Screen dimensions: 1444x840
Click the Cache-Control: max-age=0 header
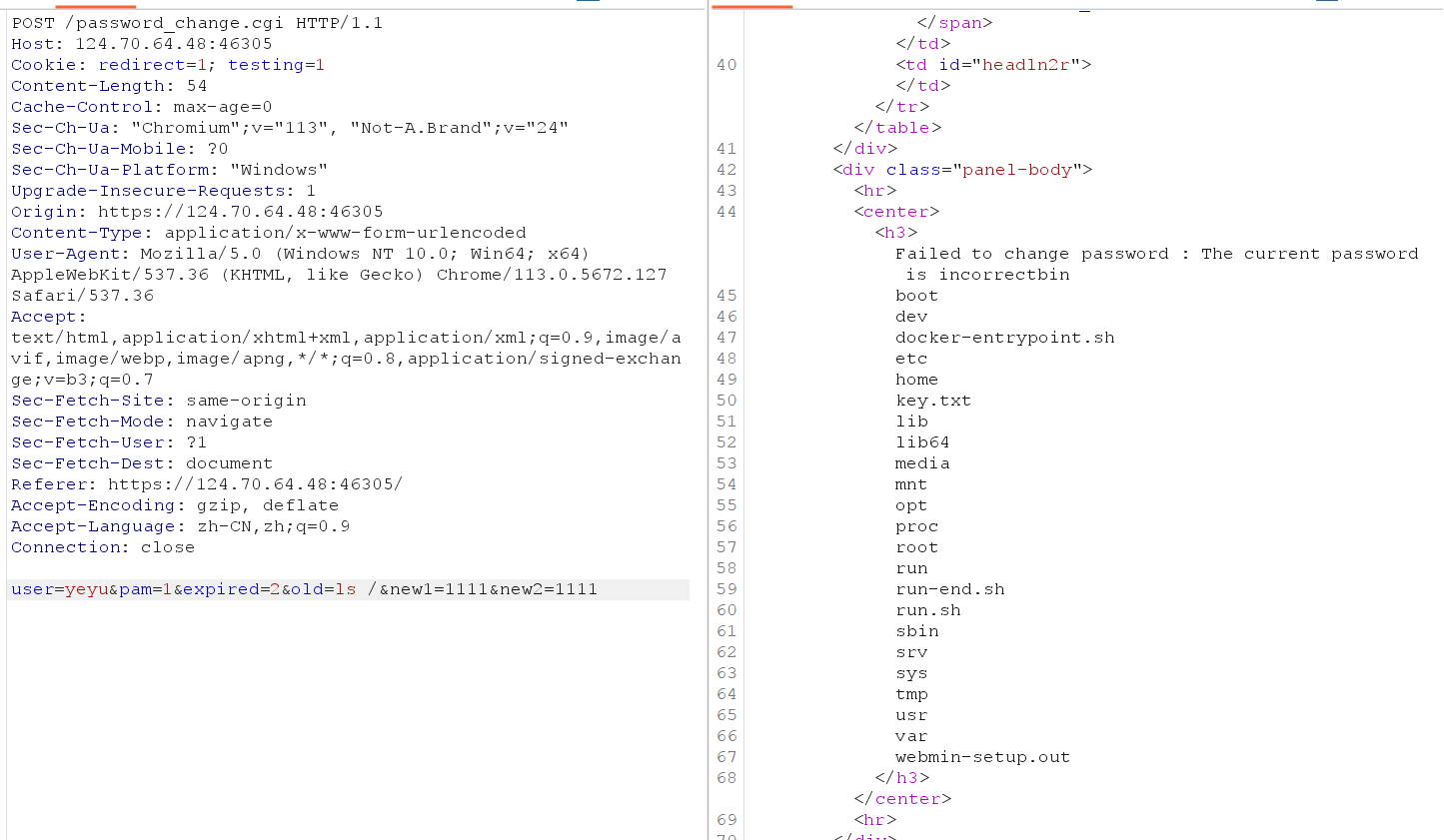pos(141,107)
